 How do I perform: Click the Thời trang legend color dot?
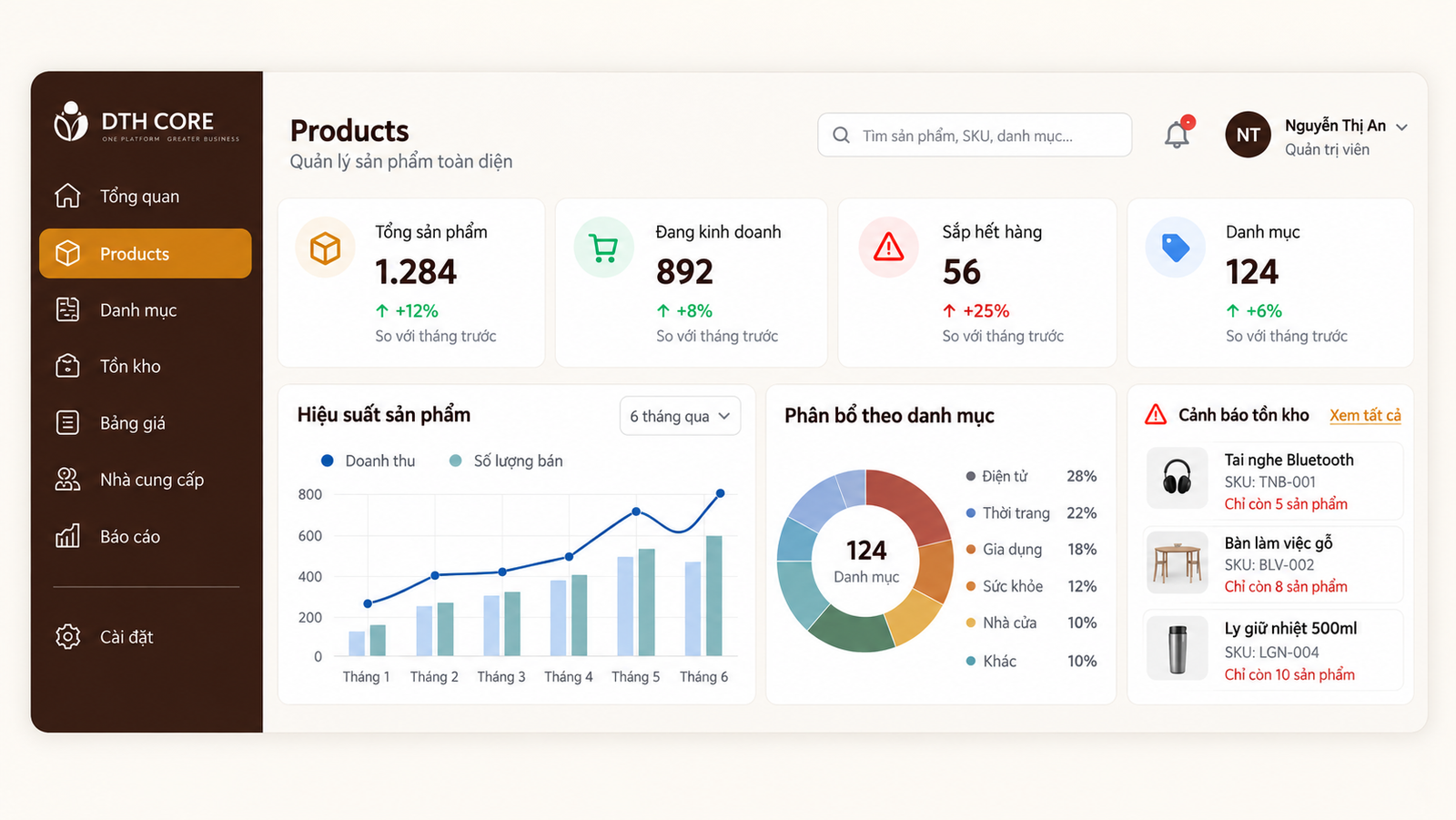[971, 512]
